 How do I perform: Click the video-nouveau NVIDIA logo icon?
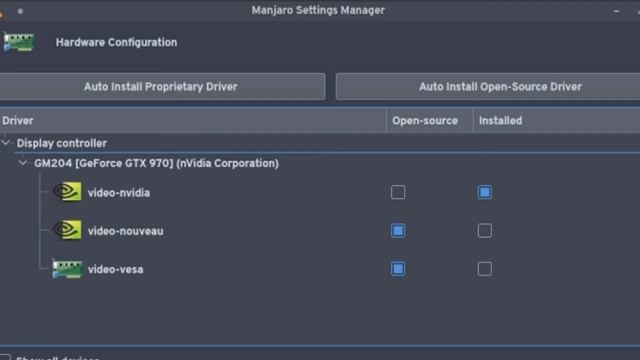67,230
